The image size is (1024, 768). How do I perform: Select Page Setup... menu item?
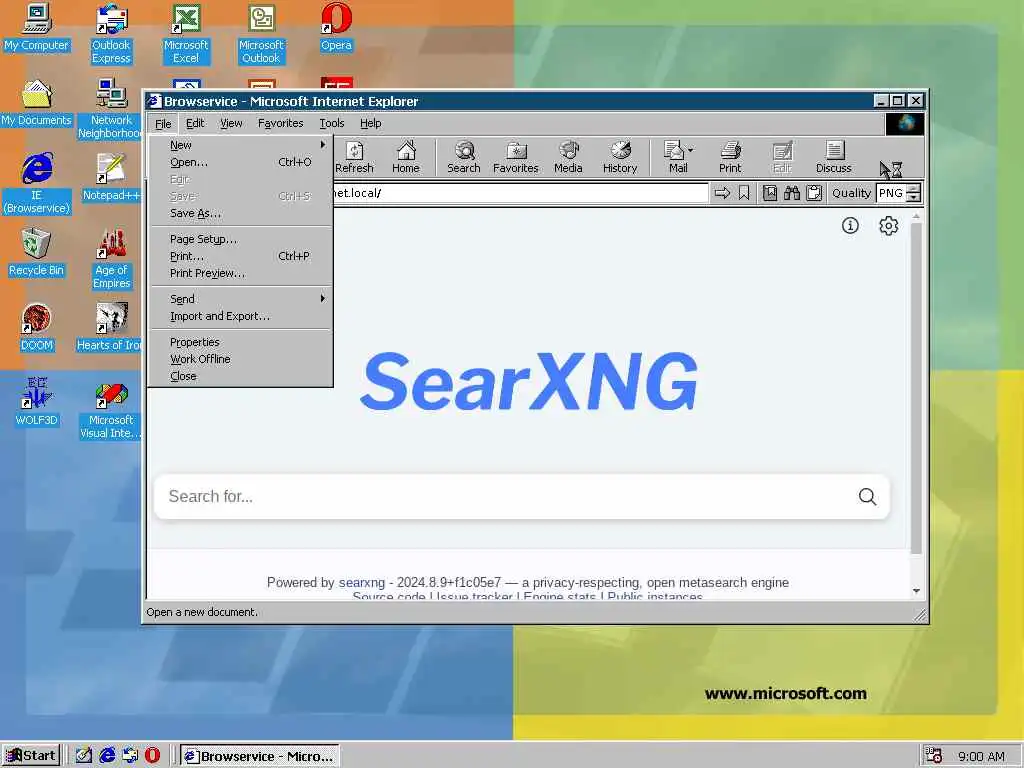[x=241, y=239]
